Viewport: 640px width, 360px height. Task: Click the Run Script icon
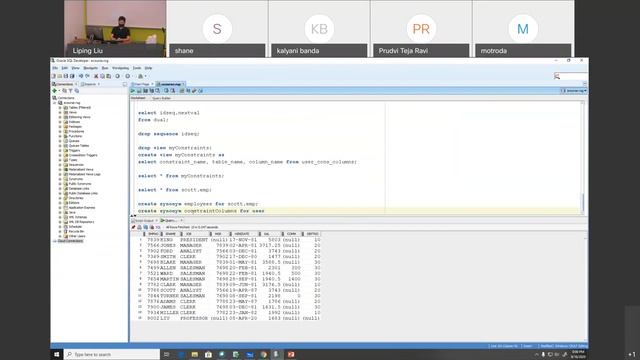point(139,91)
